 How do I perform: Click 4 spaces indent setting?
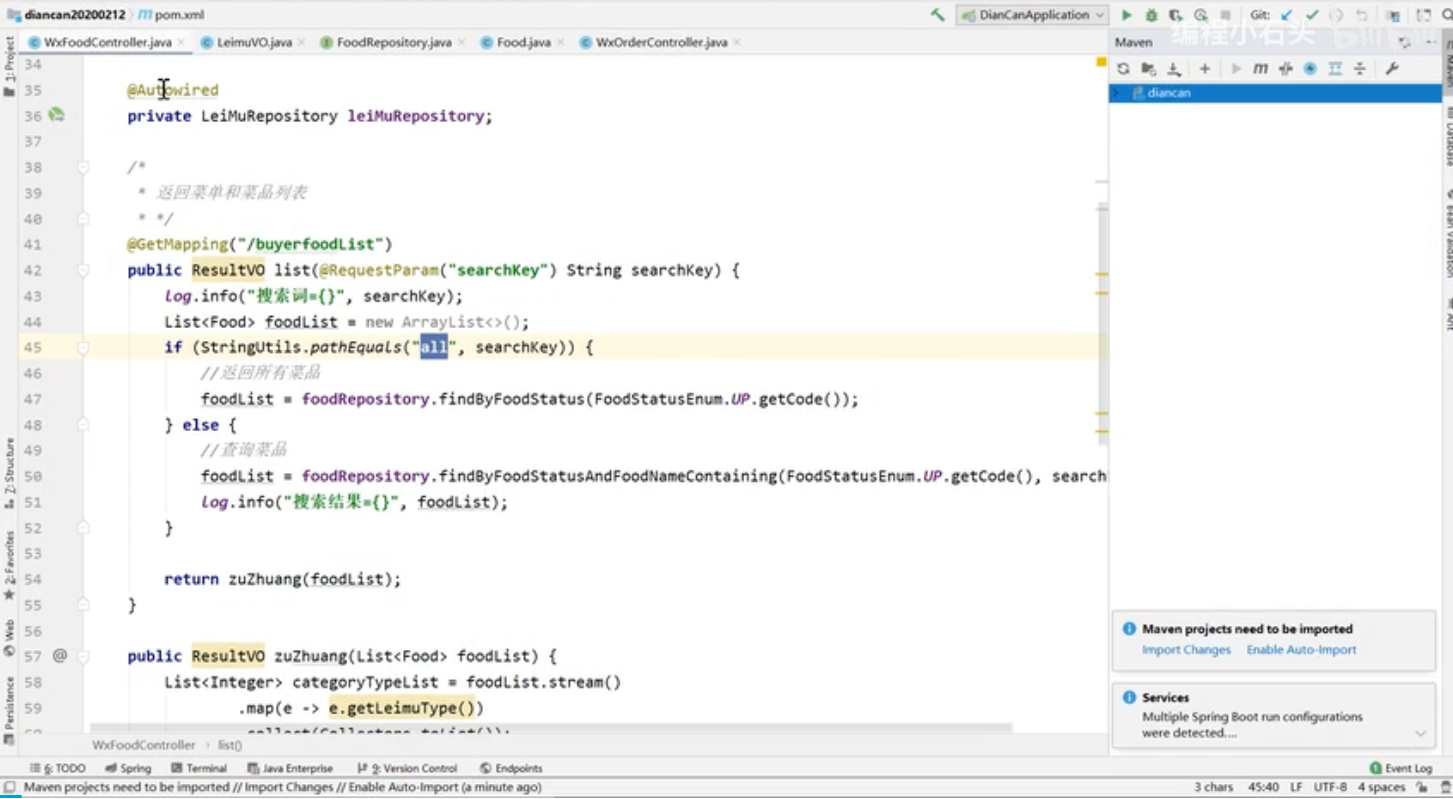pyautogui.click(x=1381, y=788)
